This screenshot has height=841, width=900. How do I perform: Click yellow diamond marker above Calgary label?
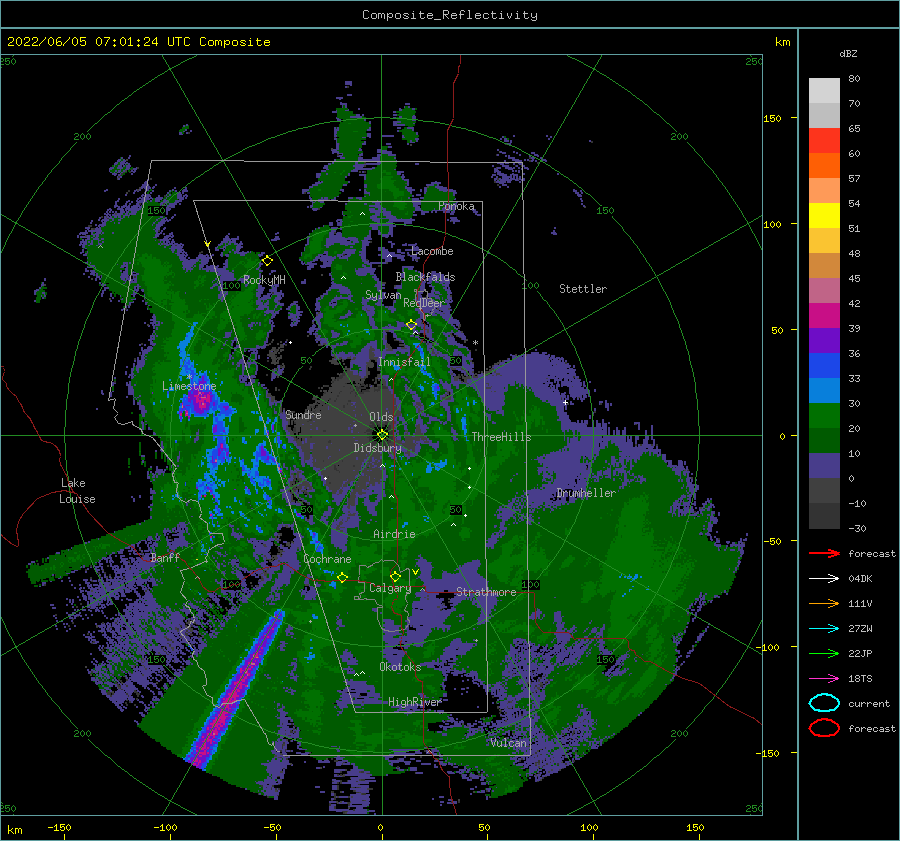[395, 576]
